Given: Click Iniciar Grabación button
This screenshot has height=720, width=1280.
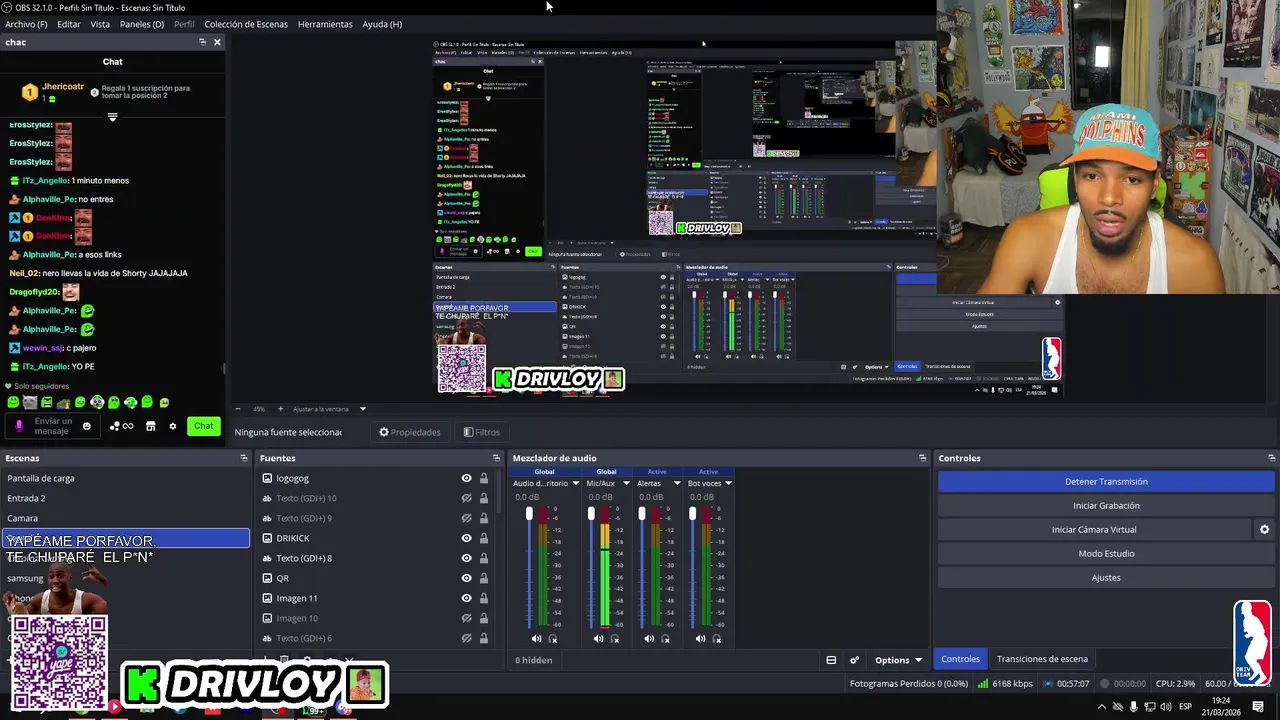Looking at the screenshot, I should [1106, 506].
